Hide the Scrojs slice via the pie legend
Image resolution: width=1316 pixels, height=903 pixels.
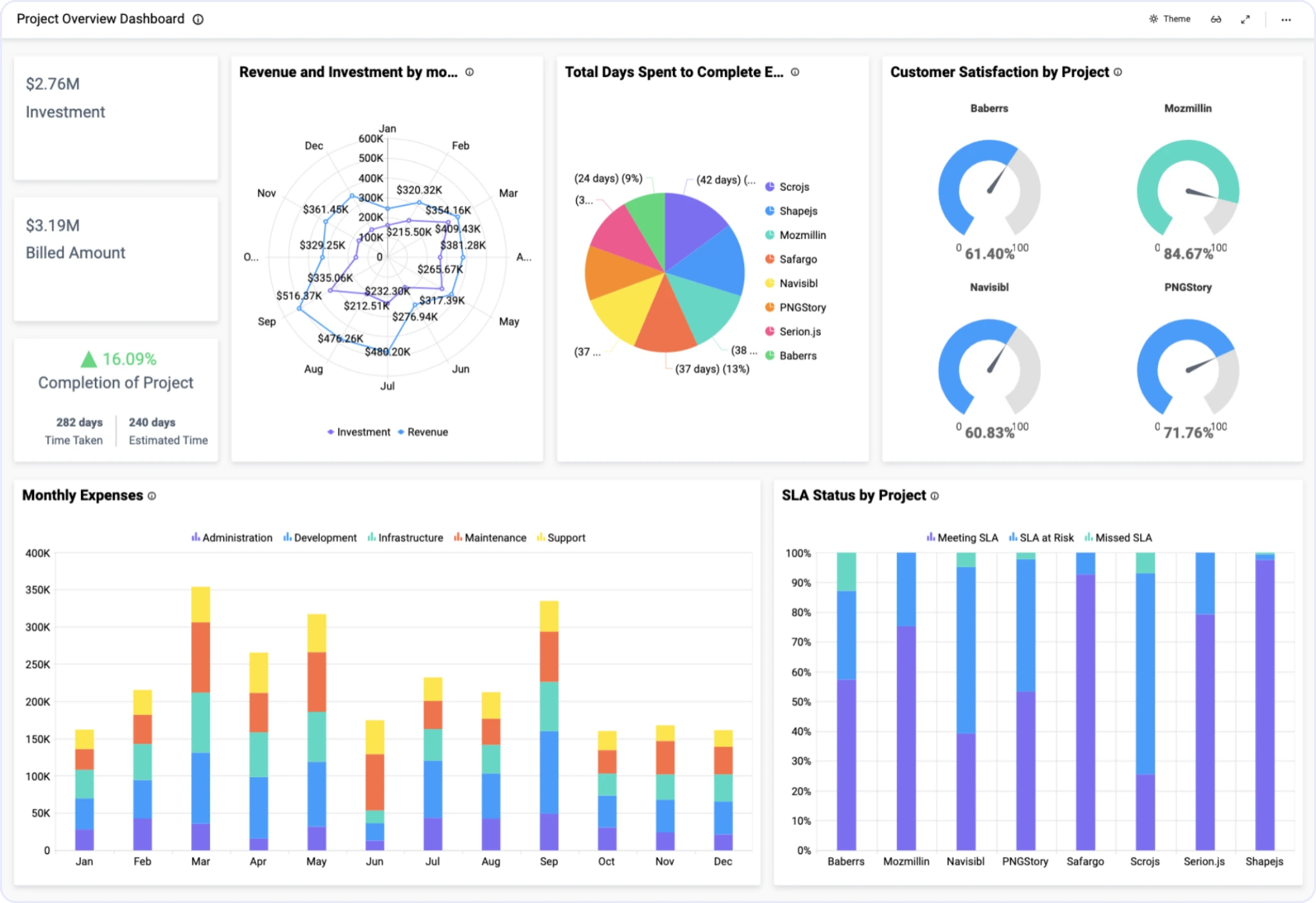[793, 187]
